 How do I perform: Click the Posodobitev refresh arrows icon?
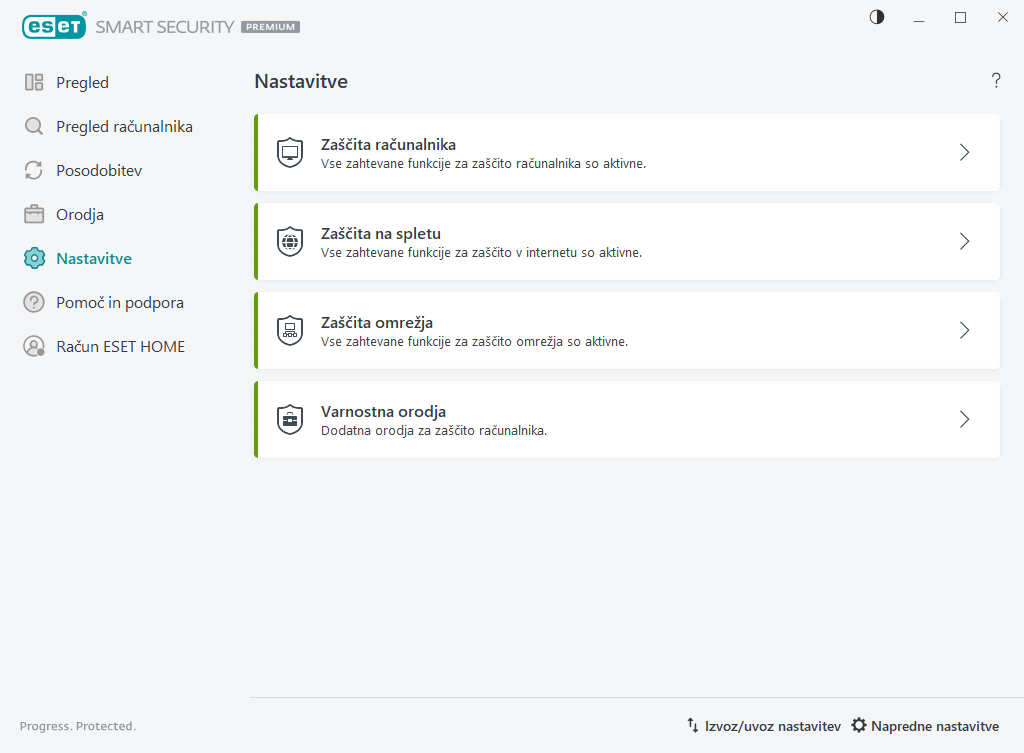34,171
